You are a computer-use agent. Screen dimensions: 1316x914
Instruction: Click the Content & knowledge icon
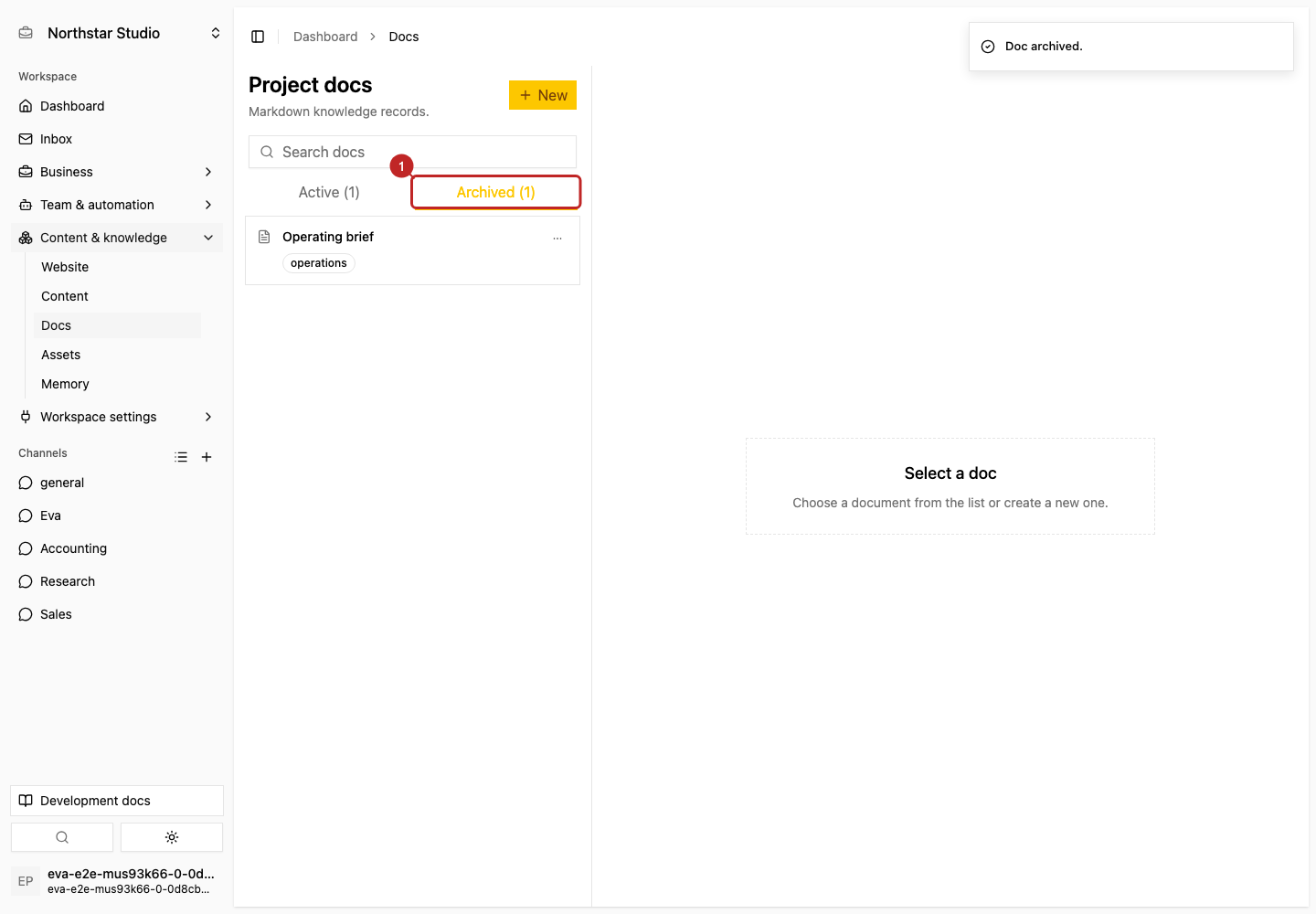coord(26,238)
